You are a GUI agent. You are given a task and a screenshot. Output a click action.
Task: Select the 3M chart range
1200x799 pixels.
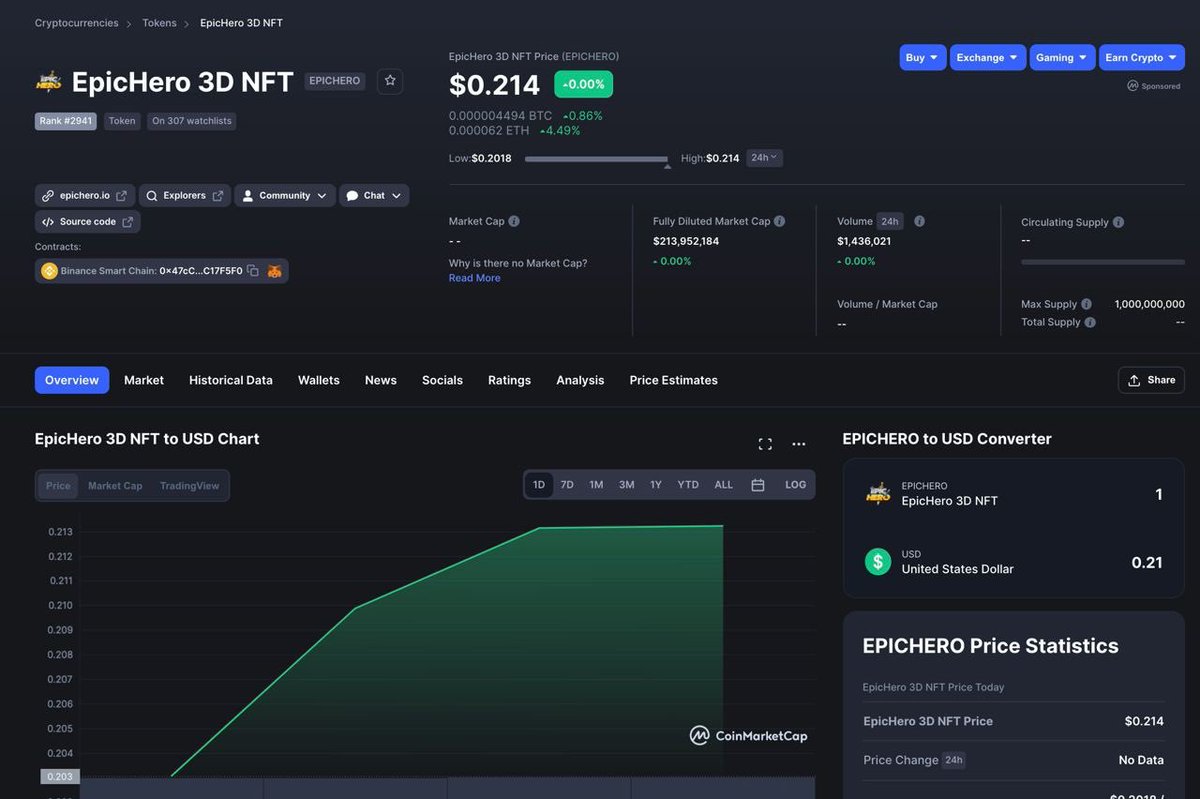(x=626, y=485)
